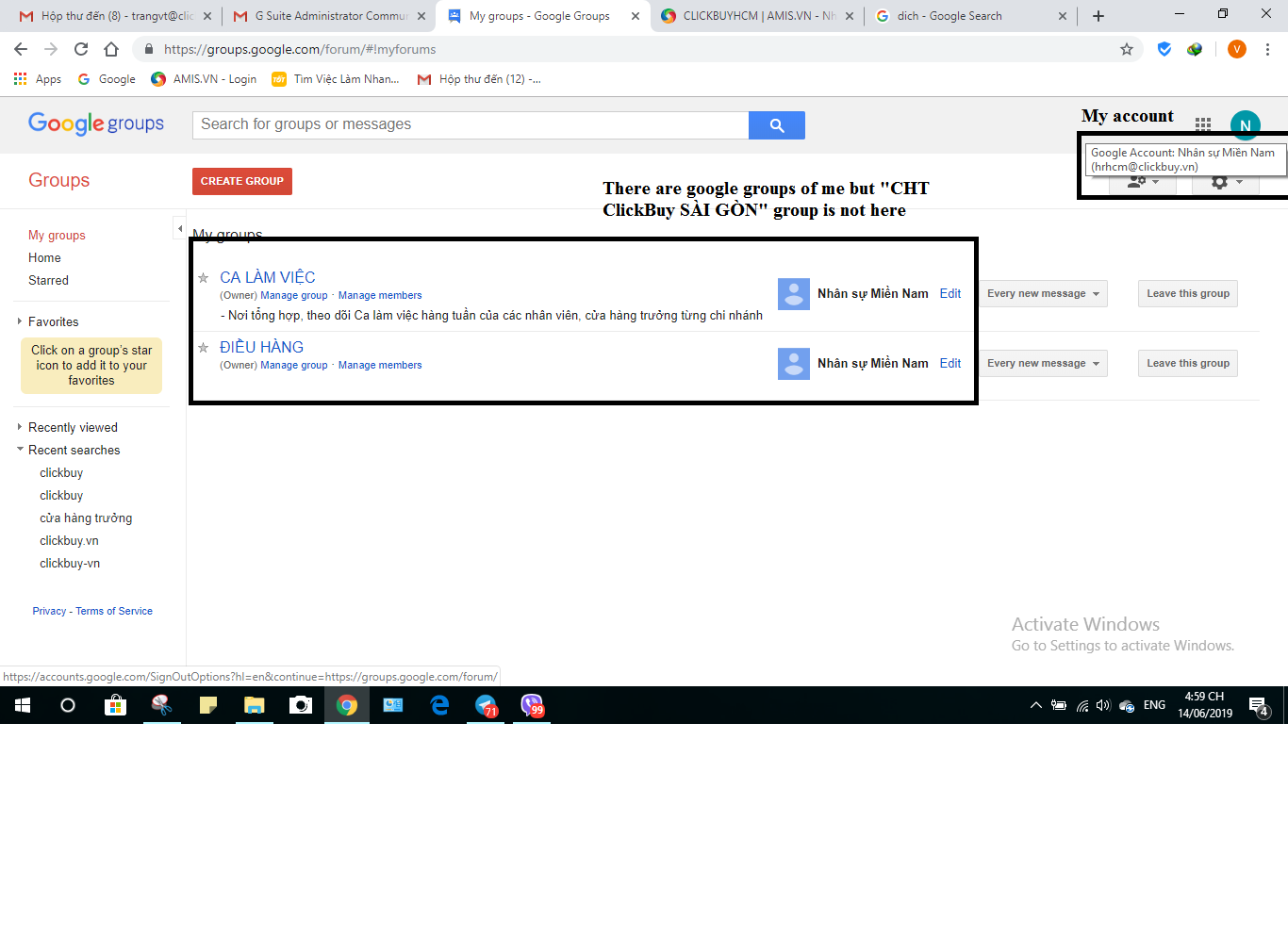Star the CA LÀM VIỆC group
This screenshot has height=937, width=1288.
pos(203,278)
